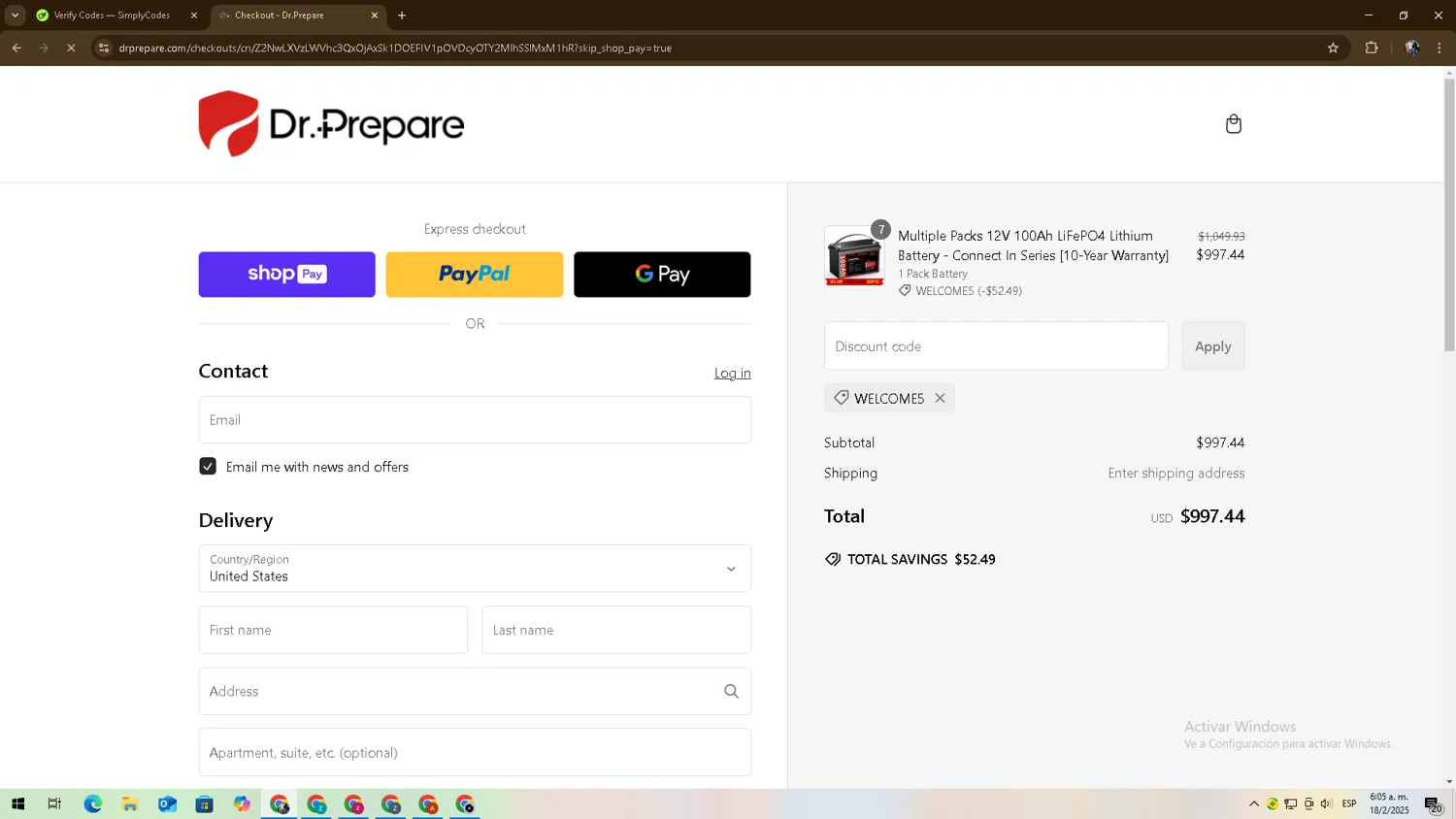Click 'Enter shipping address' text
1456x819 pixels.
(x=1176, y=474)
